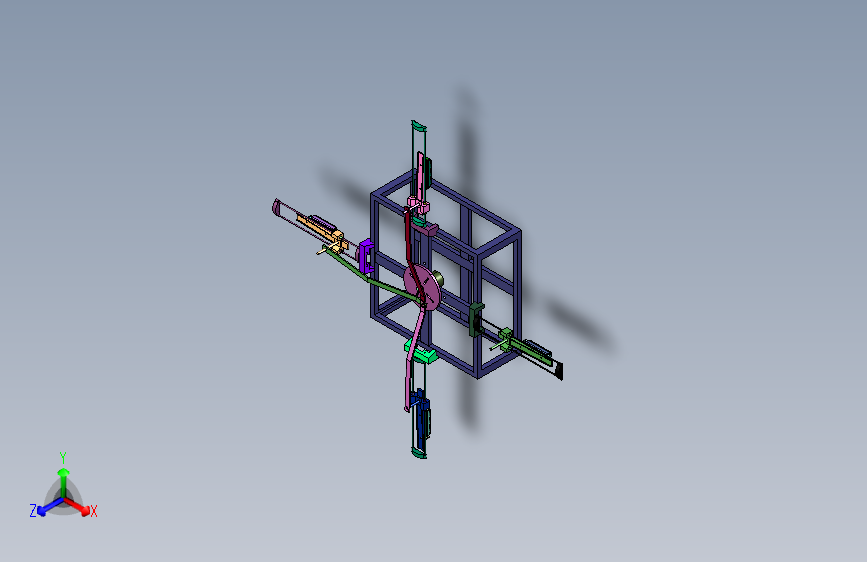
Task: Select the purple bracket on the frame's left
Action: (x=365, y=256)
